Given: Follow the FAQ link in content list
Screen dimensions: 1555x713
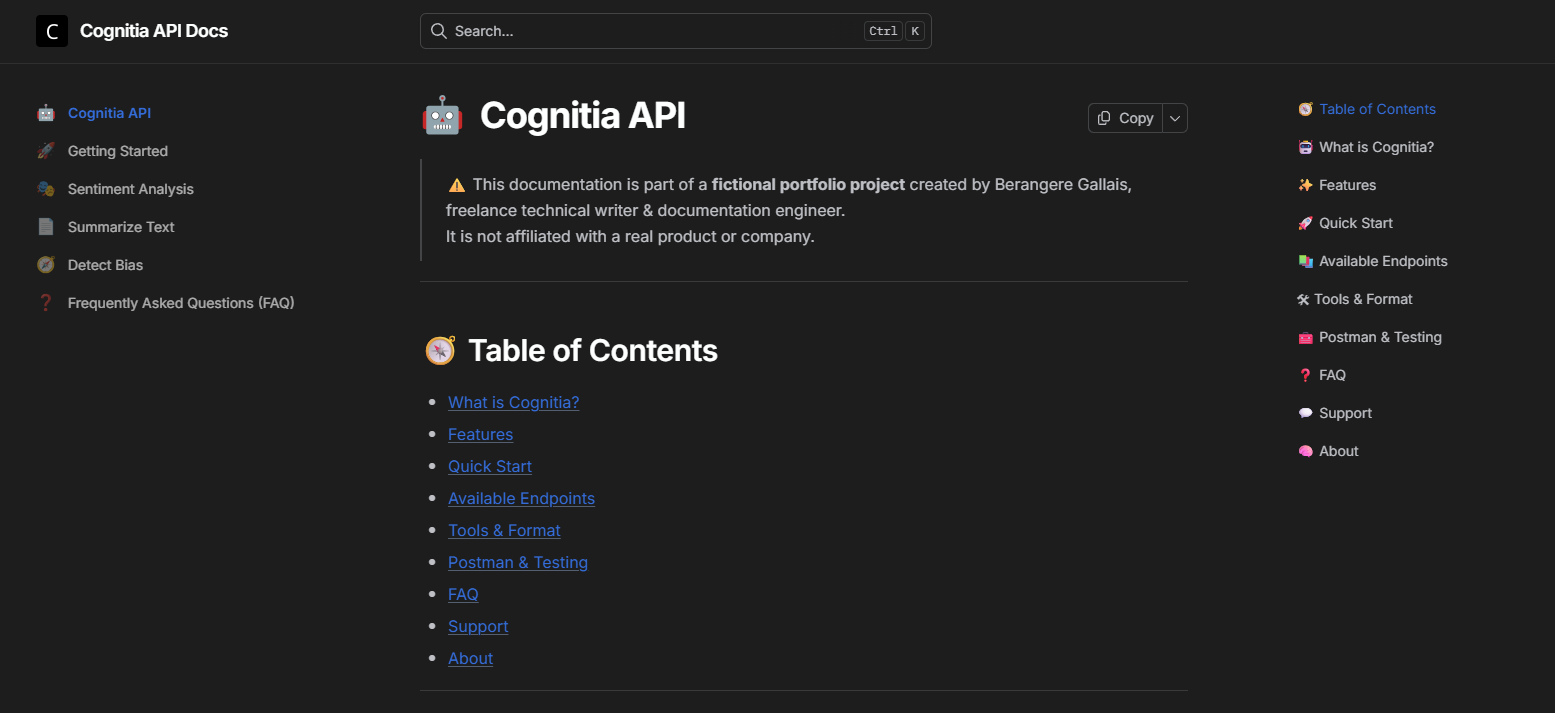Looking at the screenshot, I should (463, 594).
